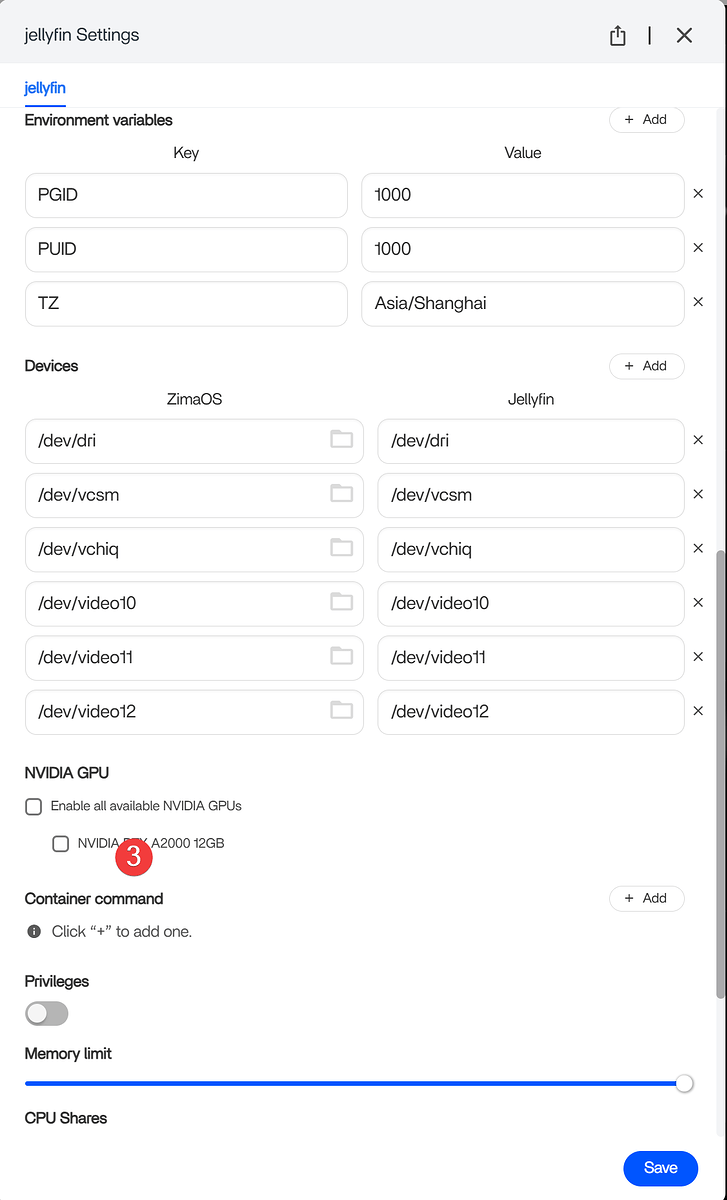Click the export settings icon in header
This screenshot has width=727, height=1200.
coord(618,36)
